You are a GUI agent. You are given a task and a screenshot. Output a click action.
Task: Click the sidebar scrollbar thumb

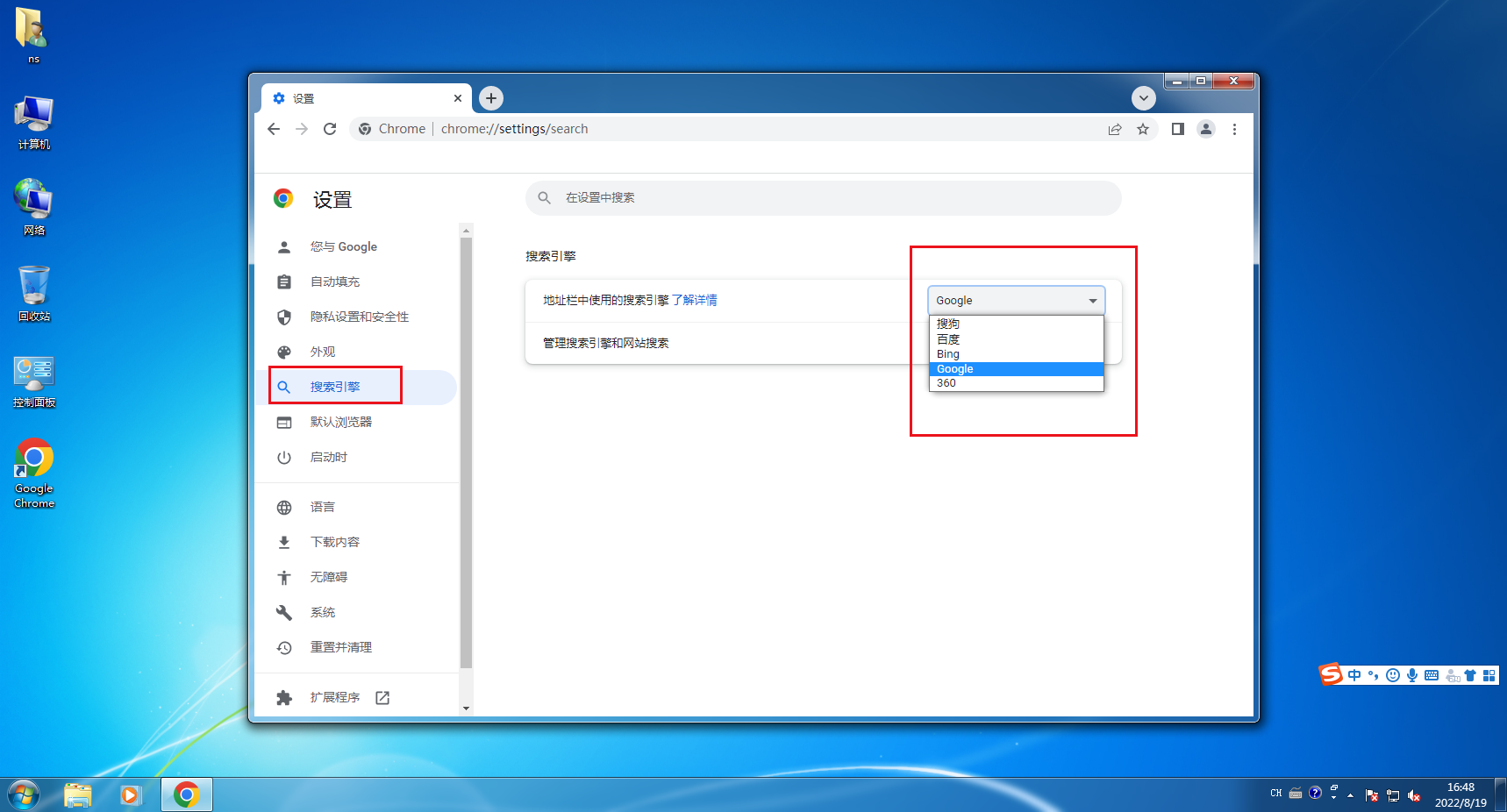(466, 452)
